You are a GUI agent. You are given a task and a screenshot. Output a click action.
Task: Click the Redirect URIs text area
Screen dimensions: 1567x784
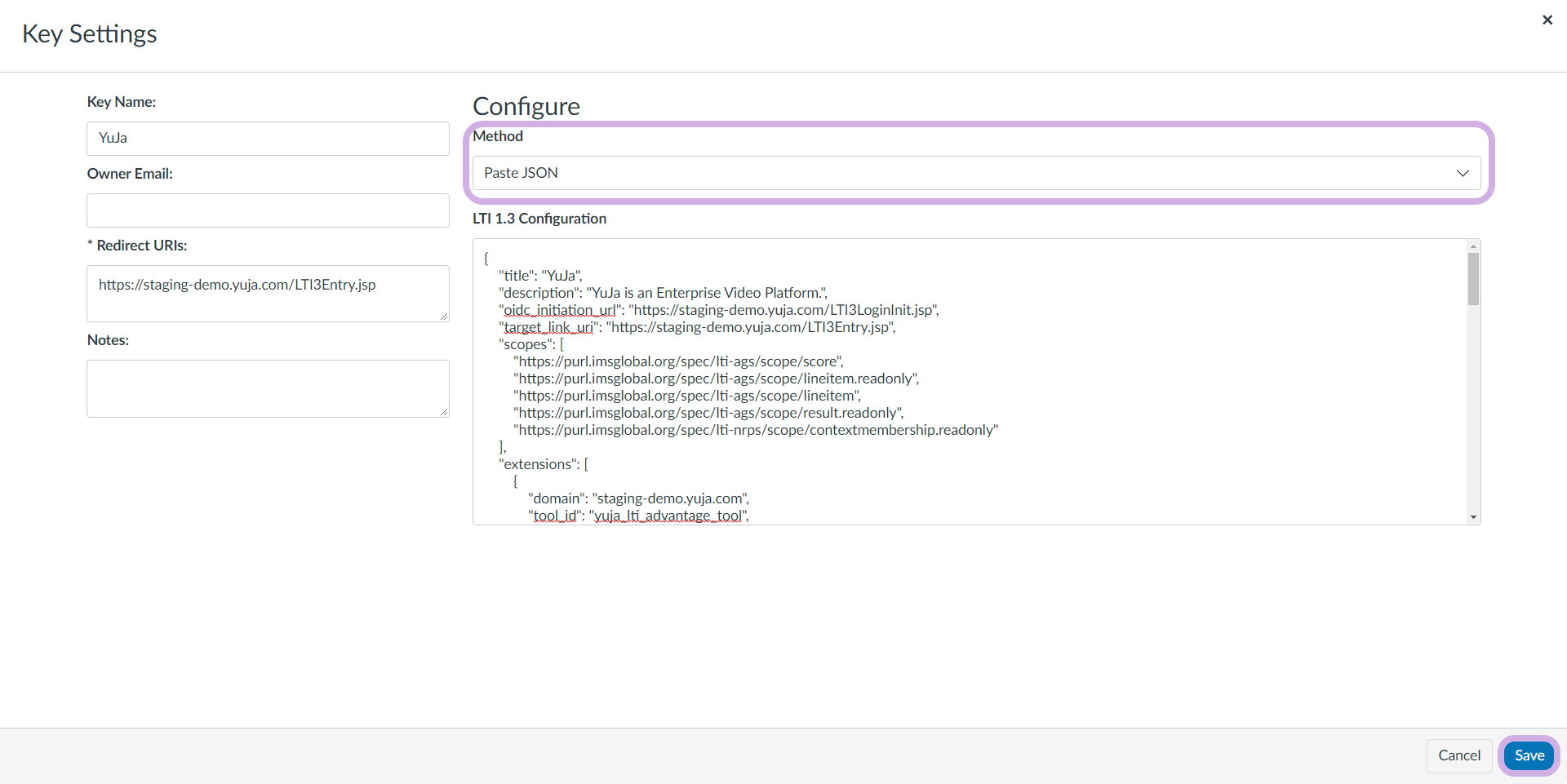tap(268, 294)
